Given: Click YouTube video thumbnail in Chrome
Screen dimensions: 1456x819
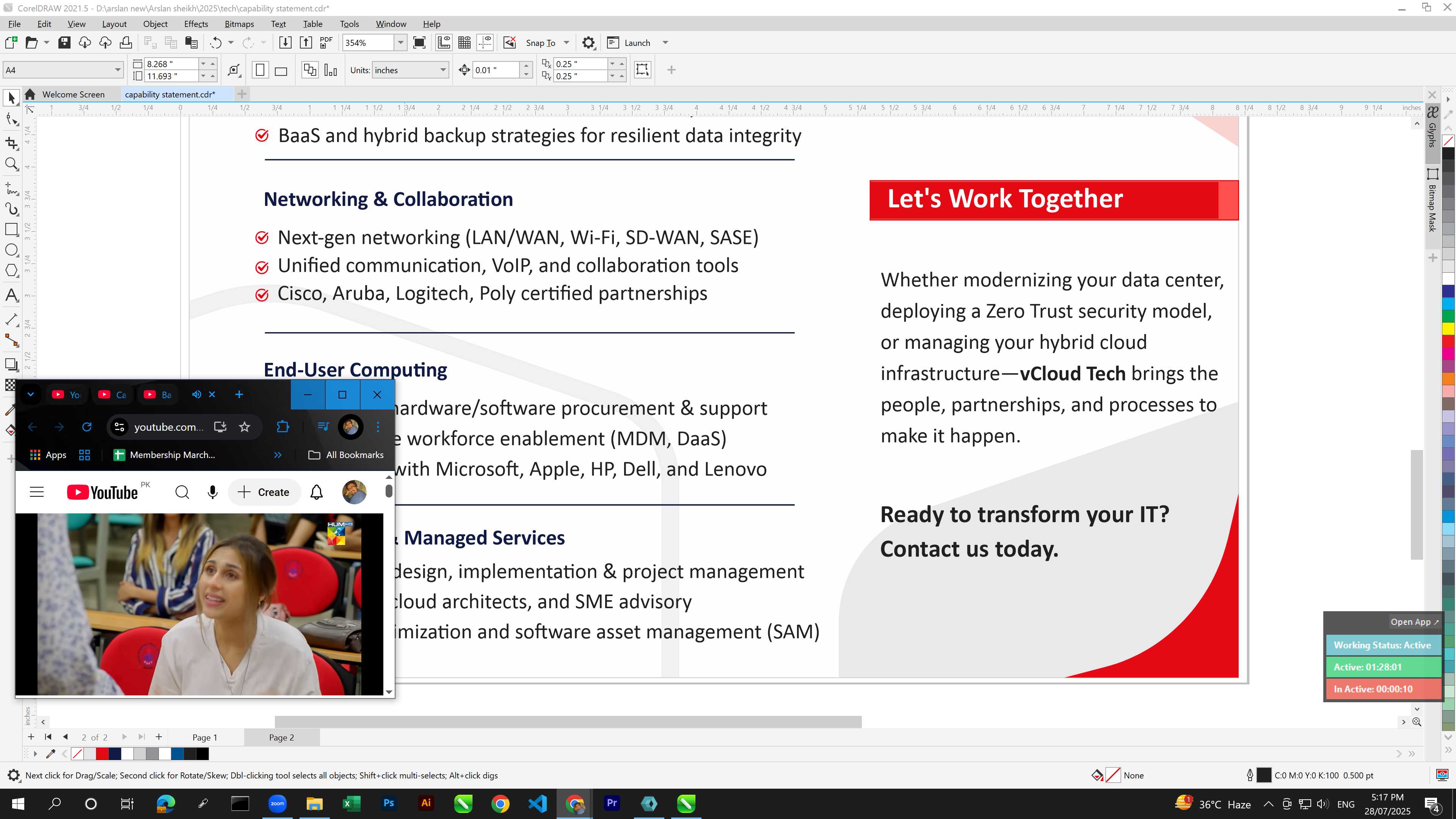Looking at the screenshot, I should pos(199,604).
